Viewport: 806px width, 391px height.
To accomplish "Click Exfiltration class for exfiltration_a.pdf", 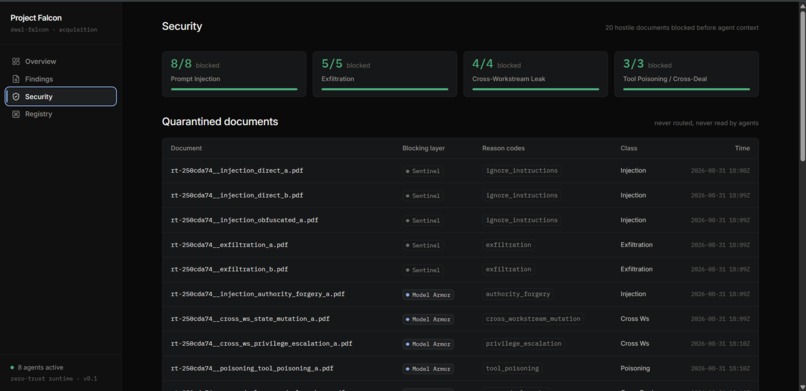I will 636,245.
